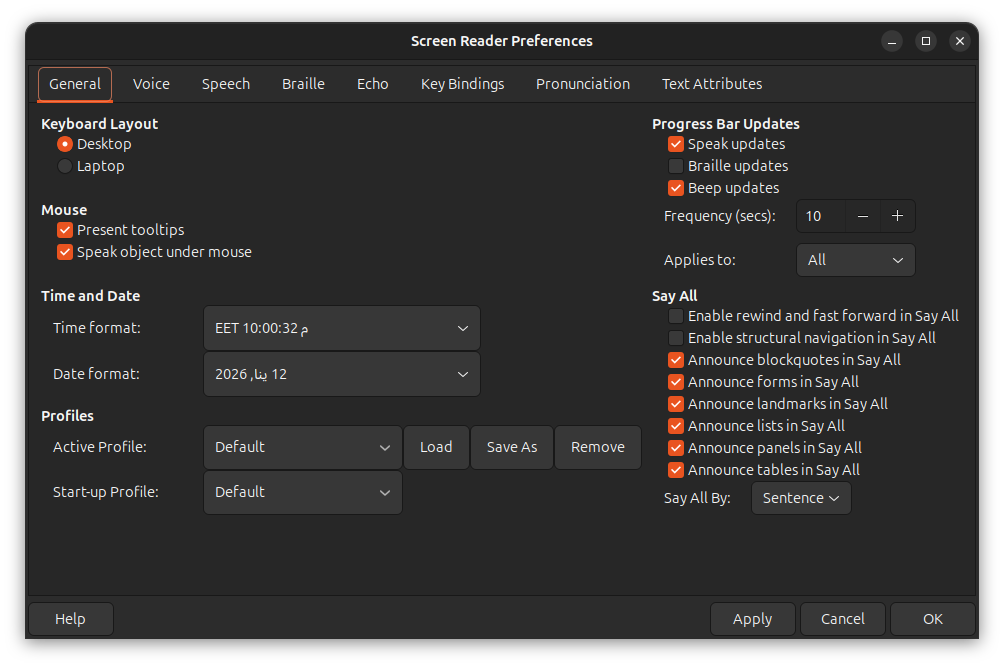Open the Time format dropdown

point(341,328)
